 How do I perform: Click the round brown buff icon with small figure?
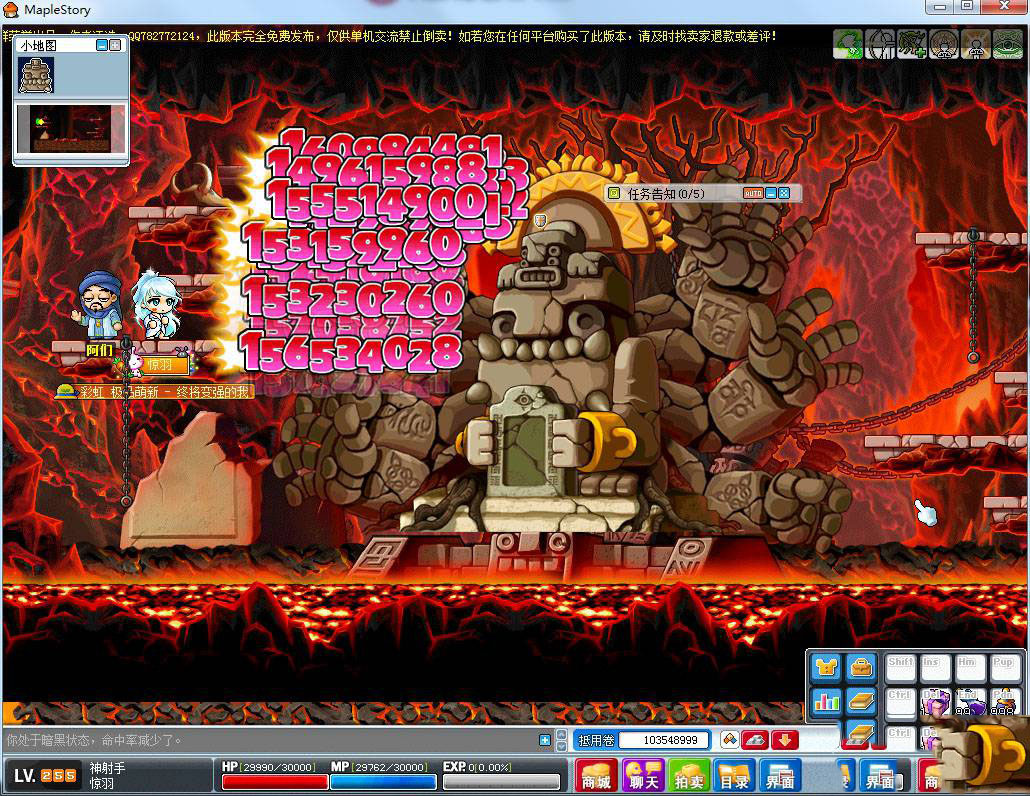[944, 44]
